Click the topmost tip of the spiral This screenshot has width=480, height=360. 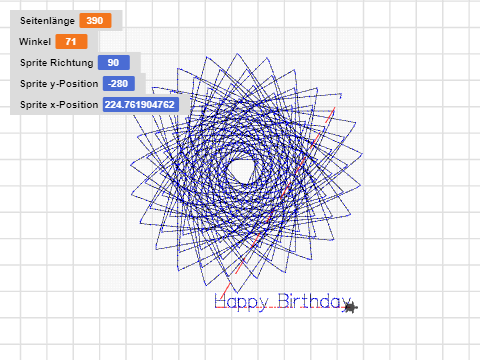(x=237, y=54)
